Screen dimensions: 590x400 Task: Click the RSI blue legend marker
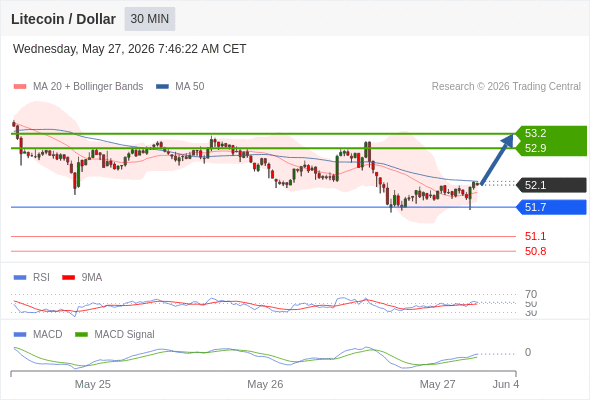click(x=20, y=278)
